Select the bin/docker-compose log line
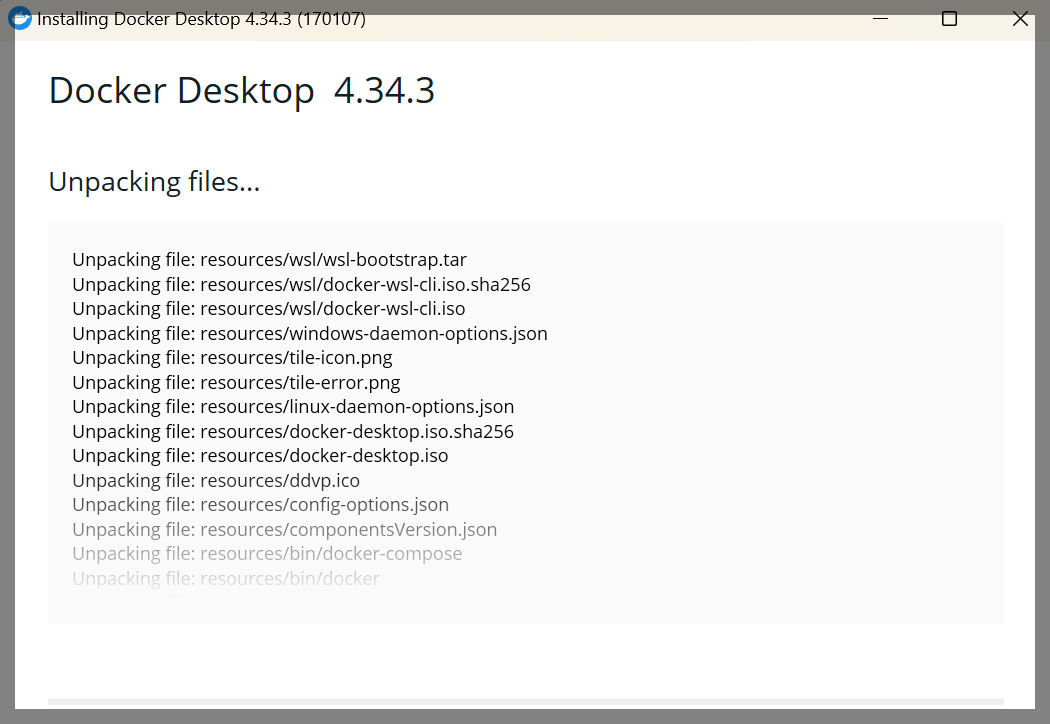Viewport: 1050px width, 724px height. [x=267, y=553]
